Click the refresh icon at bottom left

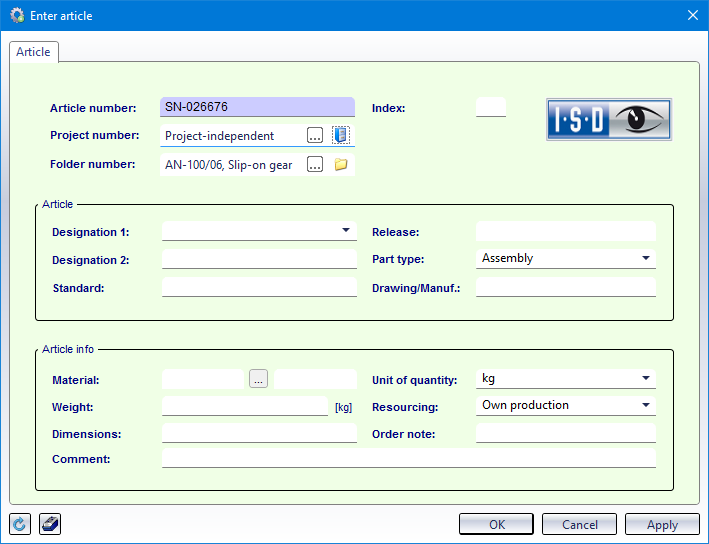point(20,524)
